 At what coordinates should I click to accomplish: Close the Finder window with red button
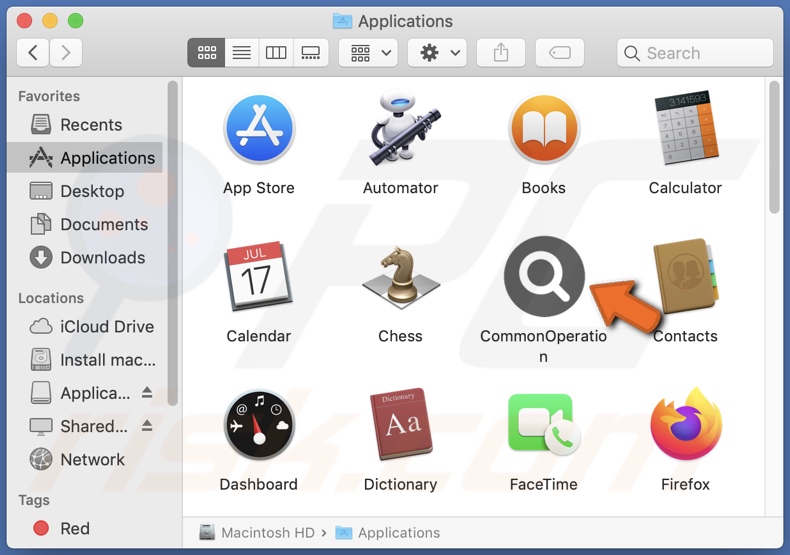click(24, 21)
